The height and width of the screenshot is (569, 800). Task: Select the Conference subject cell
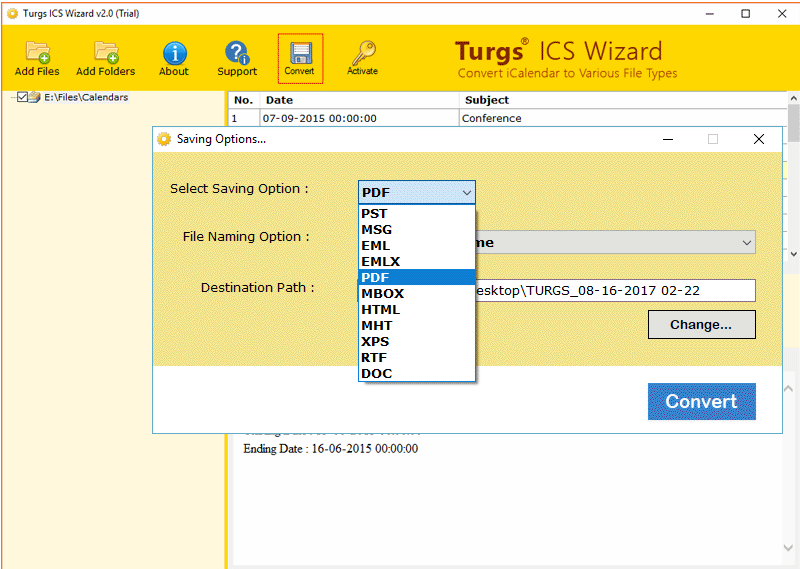click(x=622, y=118)
